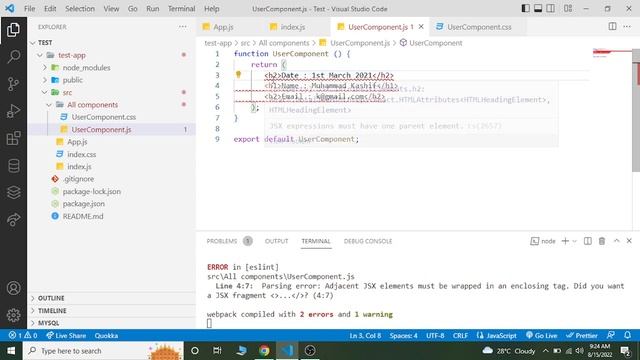Open the layered stack icon view
Screen dimensions: 640x360
tap(13, 192)
